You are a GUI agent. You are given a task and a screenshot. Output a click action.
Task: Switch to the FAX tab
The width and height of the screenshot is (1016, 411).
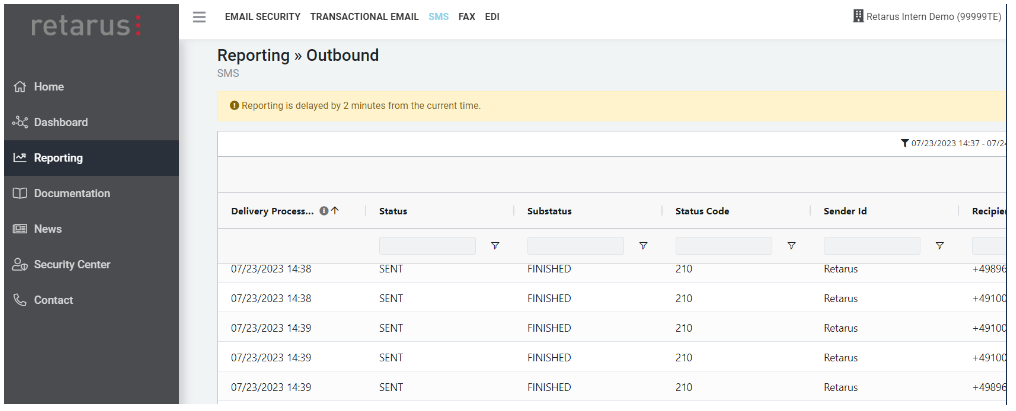(466, 17)
